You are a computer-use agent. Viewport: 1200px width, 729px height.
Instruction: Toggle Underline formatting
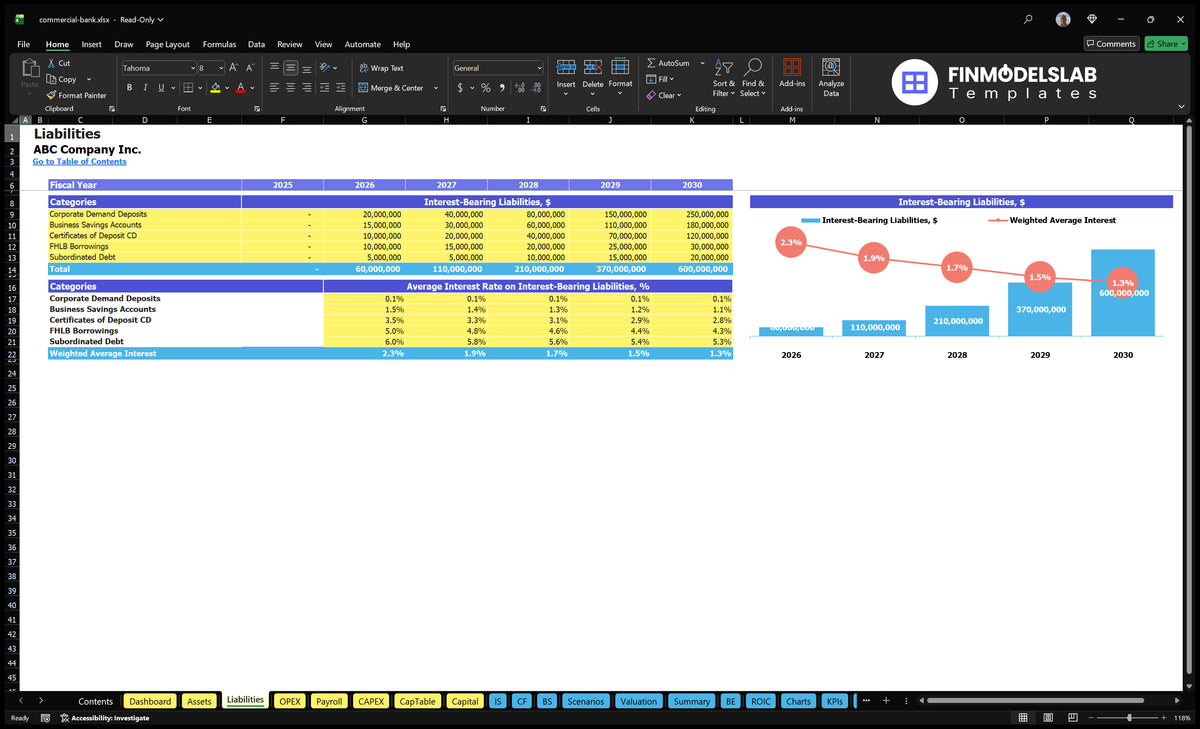click(161, 88)
